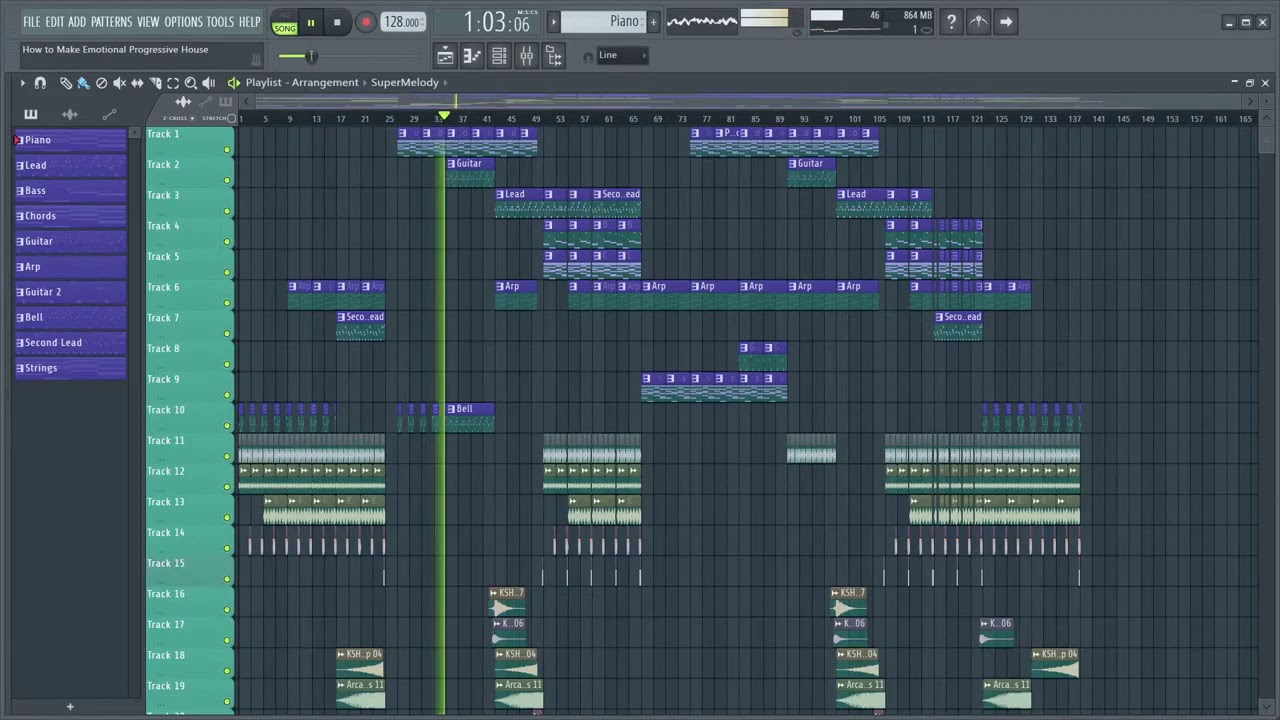
Task: Select the Second Lead pattern
Action: coord(70,343)
